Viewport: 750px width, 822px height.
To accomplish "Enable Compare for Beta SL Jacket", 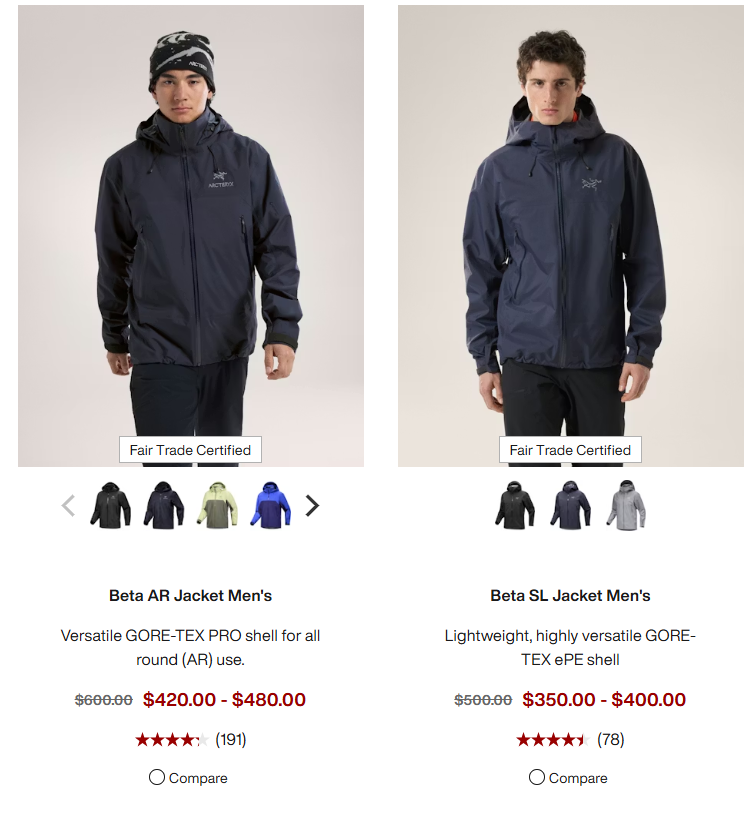I will coord(536,777).
